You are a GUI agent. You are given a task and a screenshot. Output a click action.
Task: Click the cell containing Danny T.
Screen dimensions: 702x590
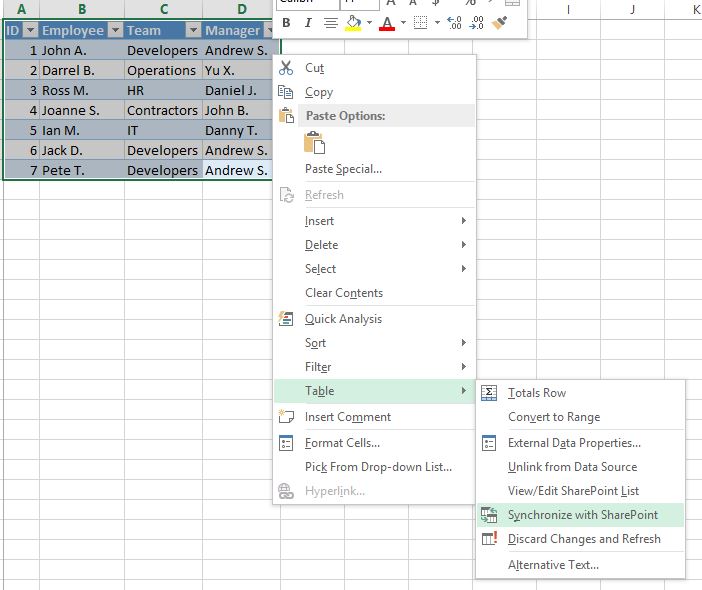(237, 130)
